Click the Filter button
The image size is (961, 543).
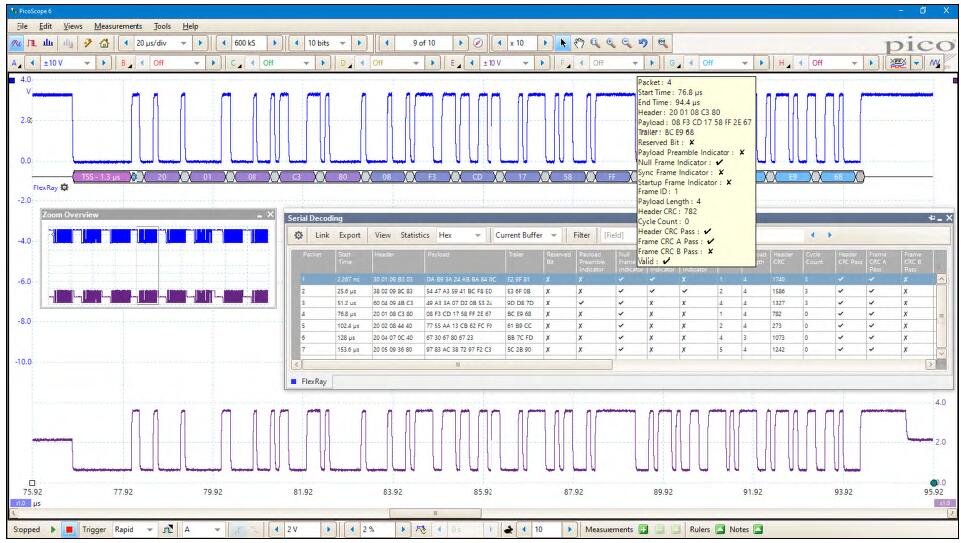tap(582, 235)
